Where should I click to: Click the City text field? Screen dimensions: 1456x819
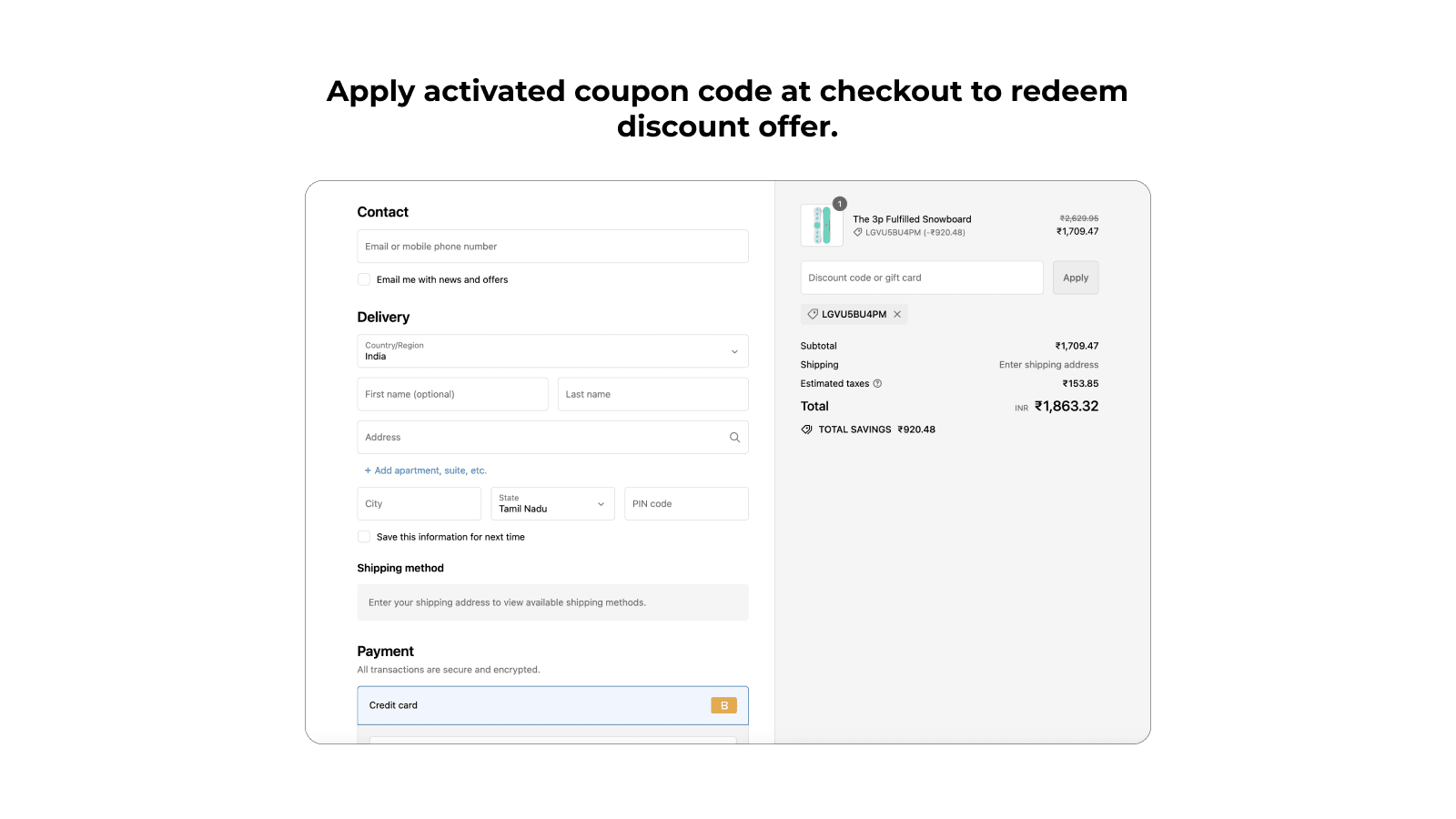[419, 504]
